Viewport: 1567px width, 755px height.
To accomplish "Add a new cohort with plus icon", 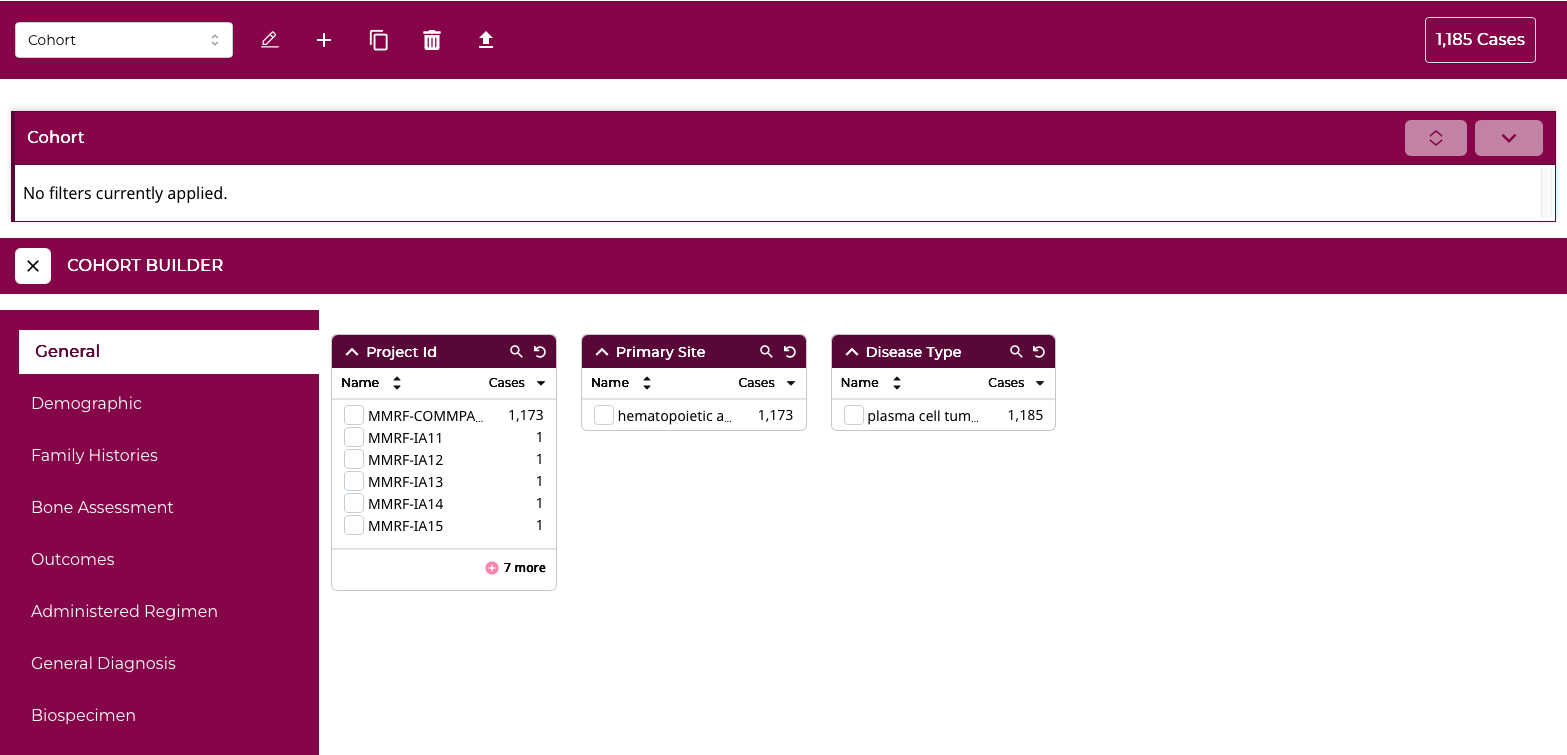I will point(324,40).
